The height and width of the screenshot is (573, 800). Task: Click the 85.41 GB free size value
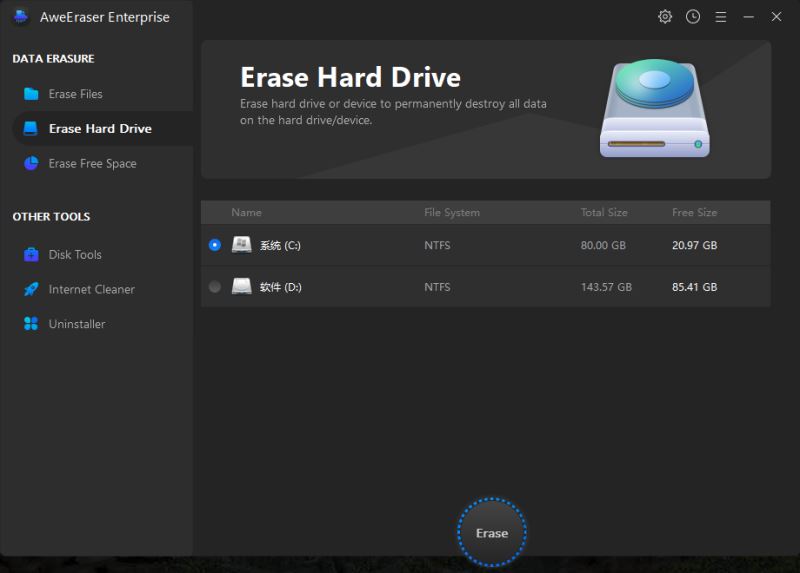coord(694,287)
